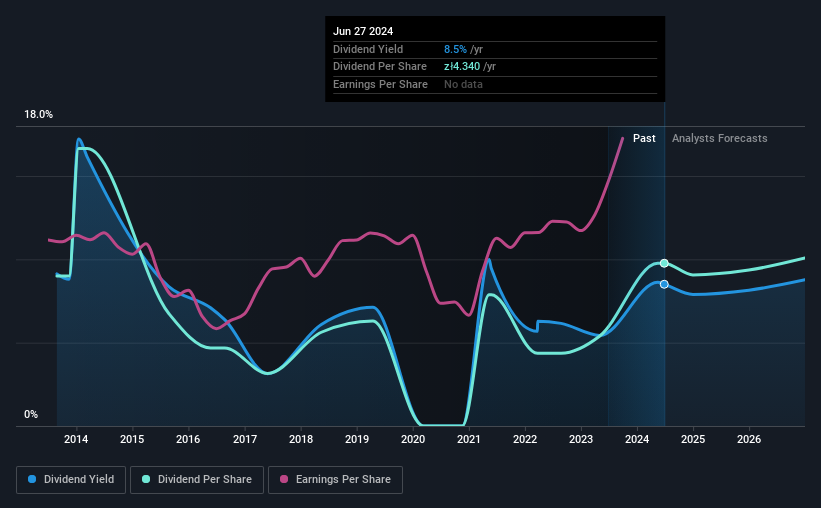Click the '8.5%' dividend yield value
The image size is (821, 508).
pyautogui.click(x=455, y=49)
